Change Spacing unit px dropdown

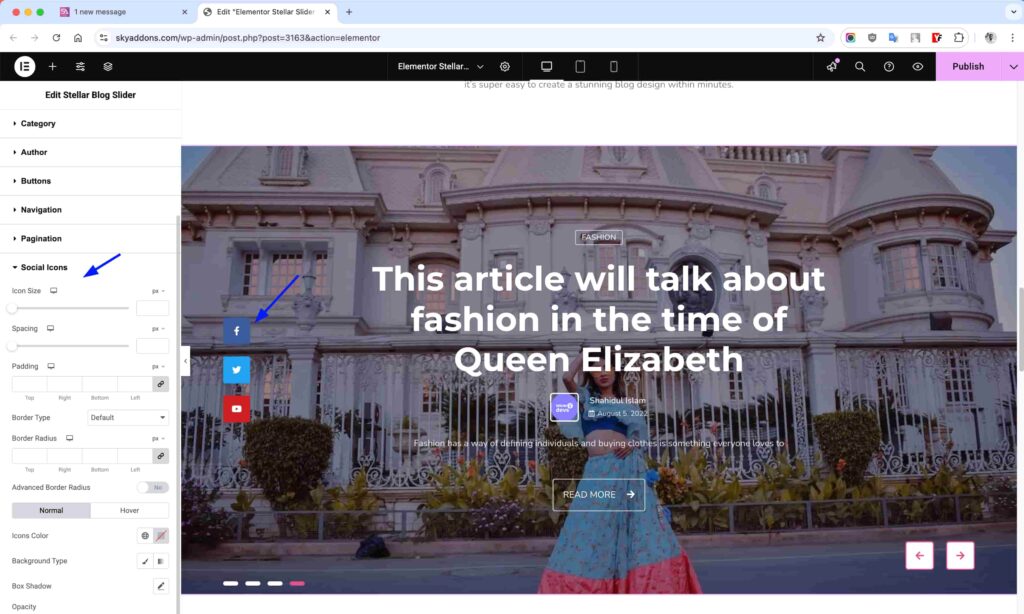tap(158, 329)
